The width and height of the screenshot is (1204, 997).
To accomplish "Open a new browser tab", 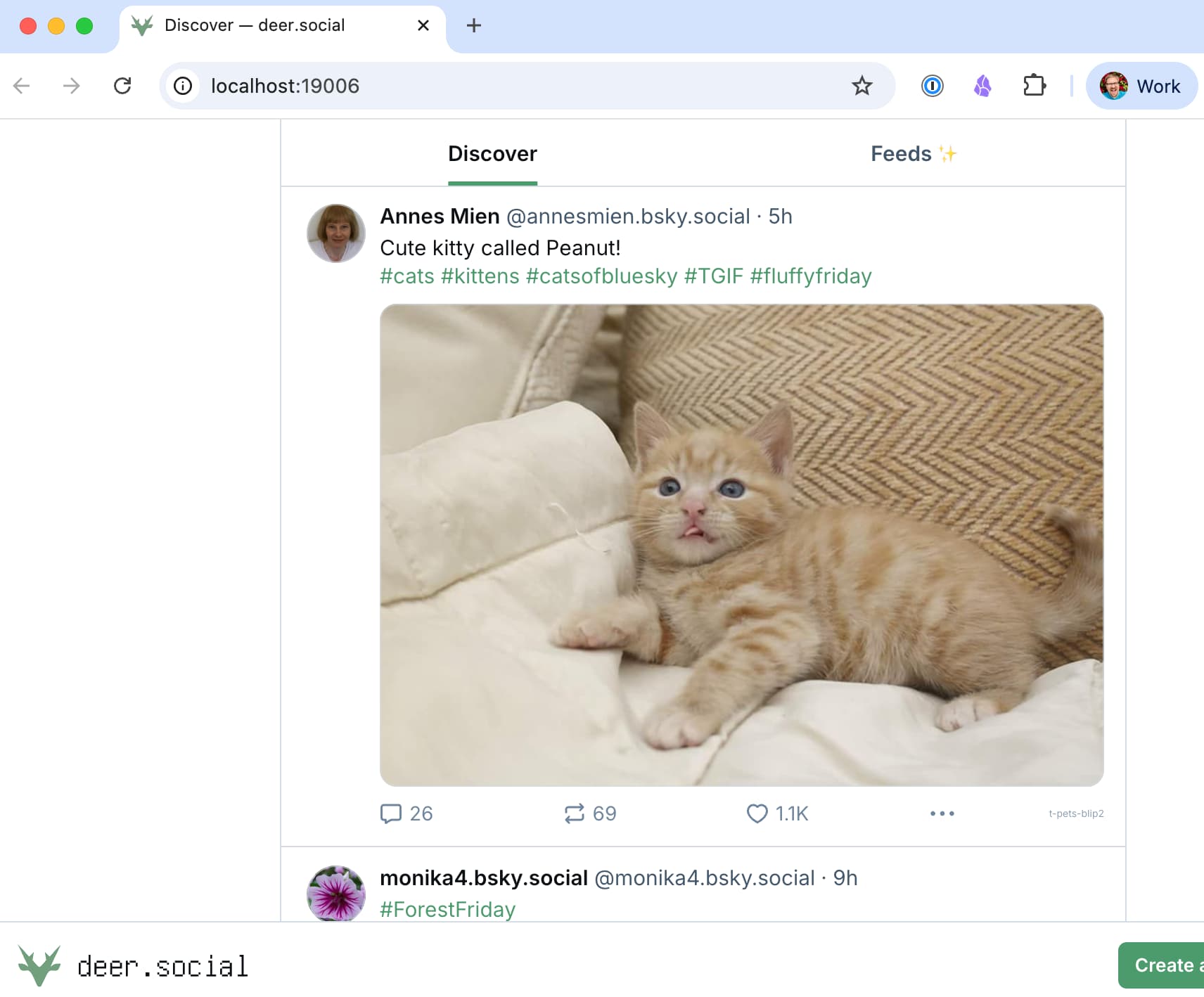I will [x=474, y=26].
